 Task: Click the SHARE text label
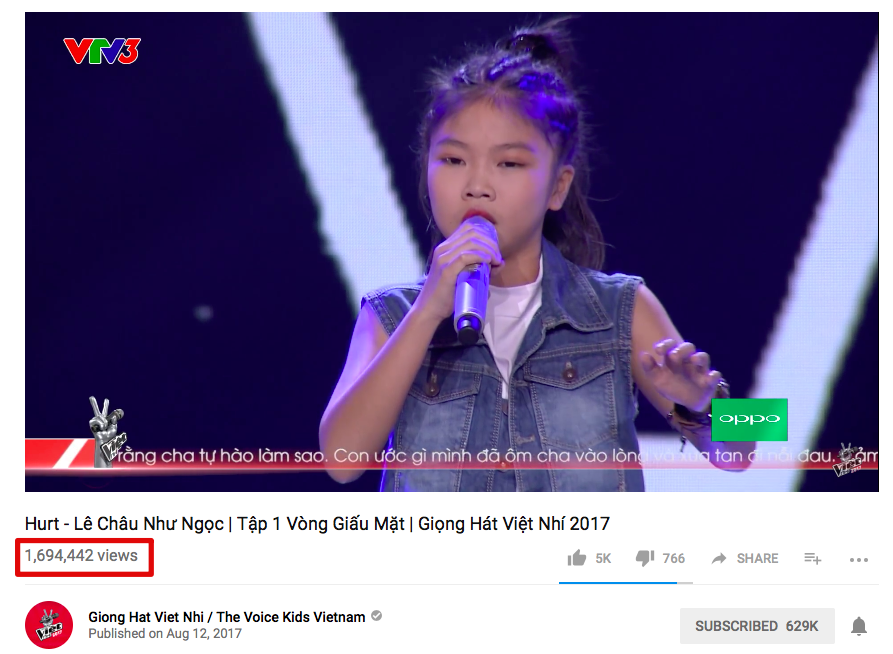pyautogui.click(x=757, y=558)
